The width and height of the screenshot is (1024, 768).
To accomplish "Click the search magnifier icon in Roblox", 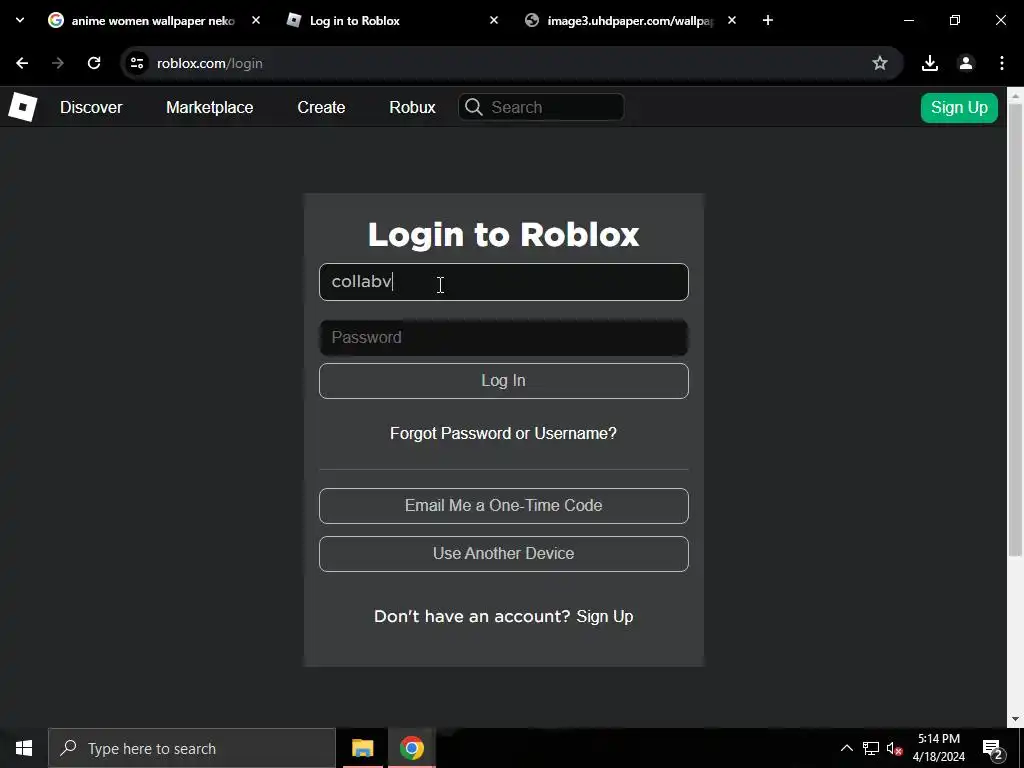I will pos(474,107).
